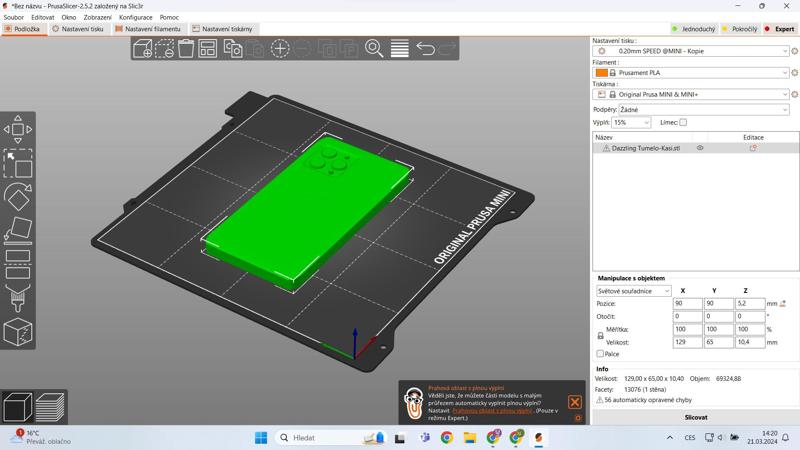Select the Rotate tool in left toolbar

pos(18,197)
